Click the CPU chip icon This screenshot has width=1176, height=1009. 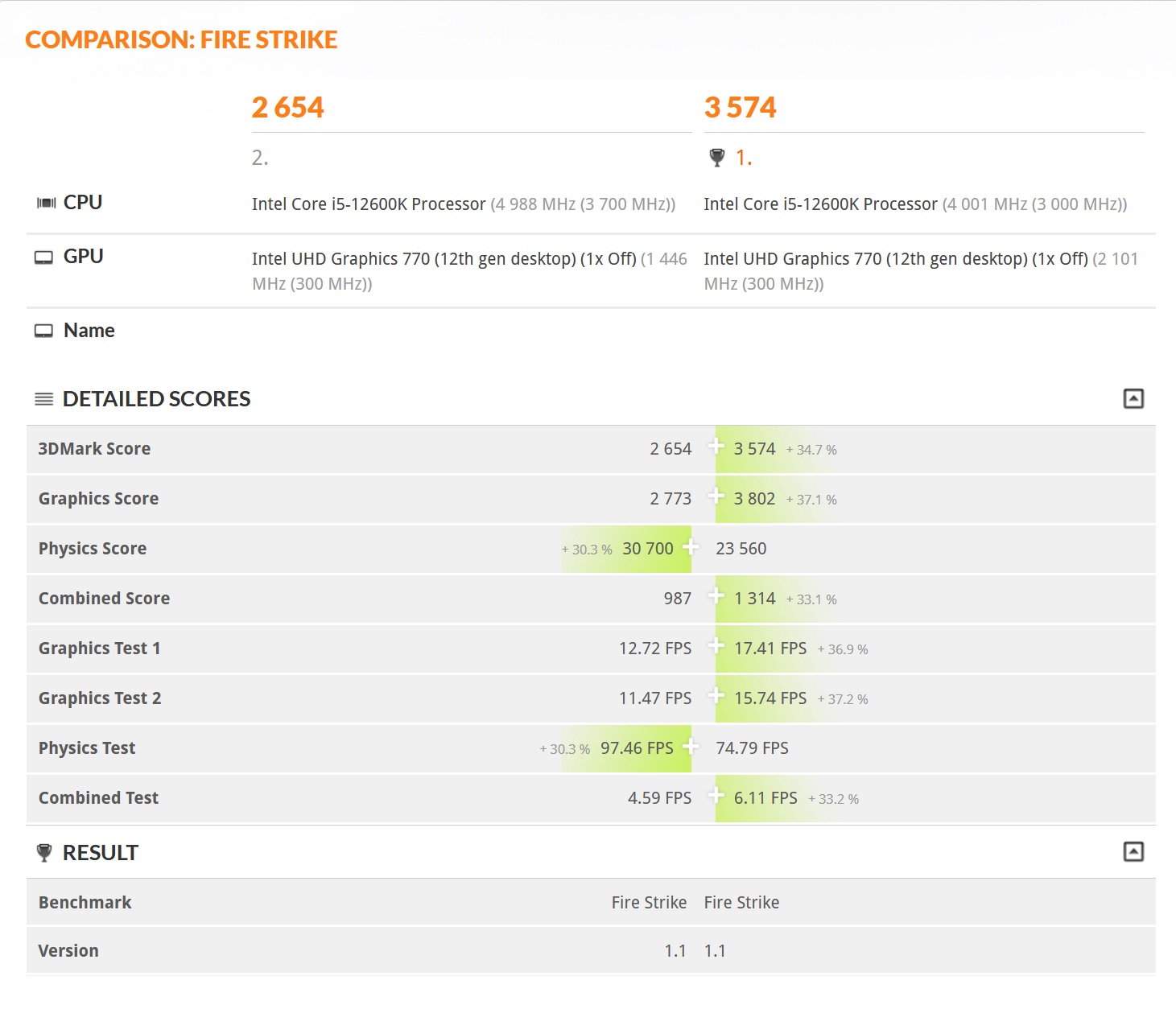46,203
